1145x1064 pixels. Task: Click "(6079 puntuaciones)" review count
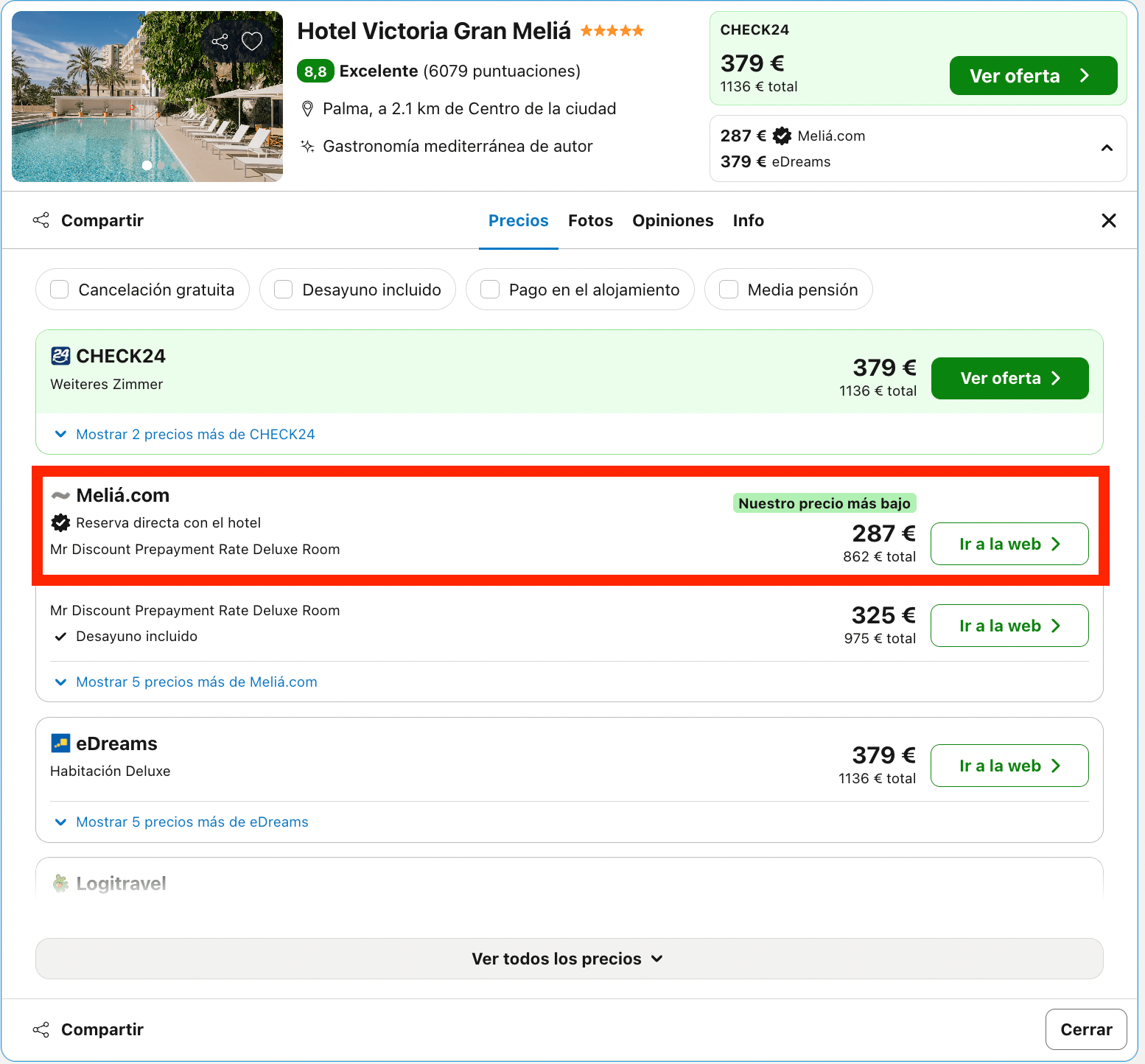pos(502,71)
